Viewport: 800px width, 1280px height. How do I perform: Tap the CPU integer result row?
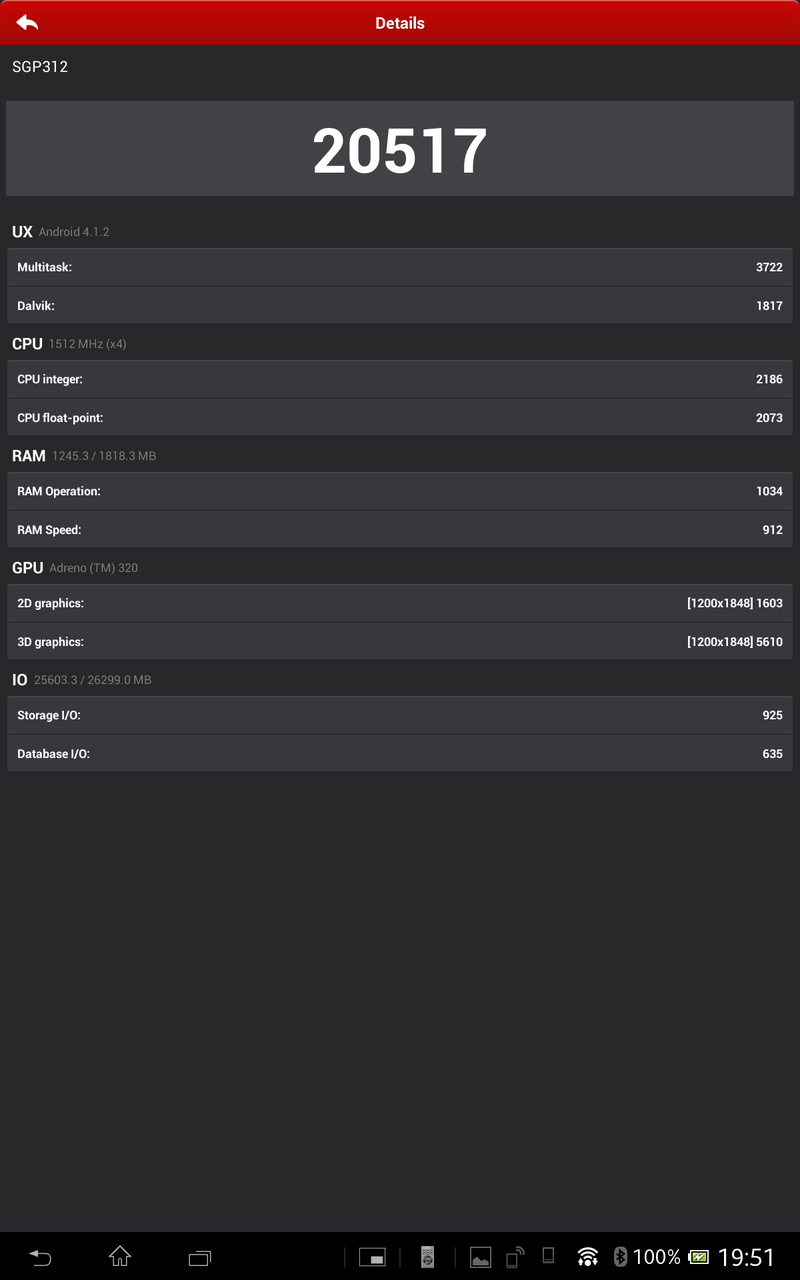(400, 380)
